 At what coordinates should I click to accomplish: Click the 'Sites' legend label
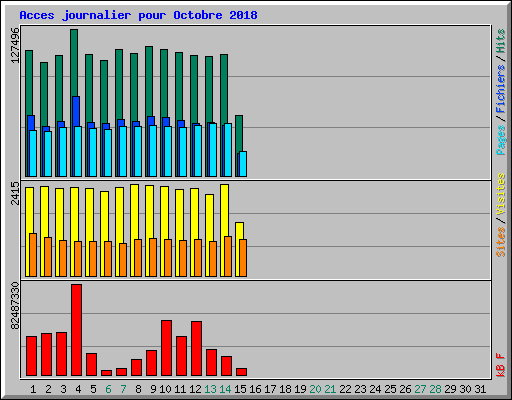pyautogui.click(x=501, y=242)
